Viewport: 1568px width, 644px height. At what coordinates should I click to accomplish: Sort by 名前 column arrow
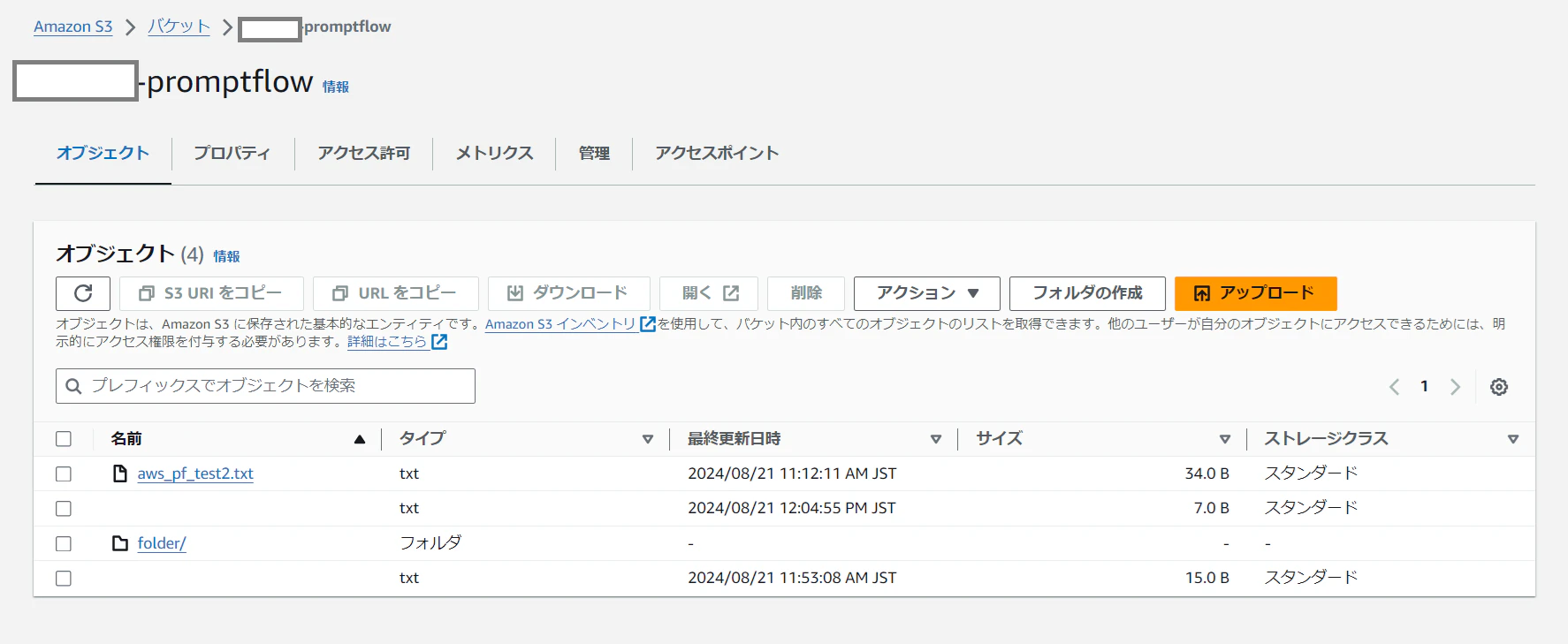click(x=360, y=439)
